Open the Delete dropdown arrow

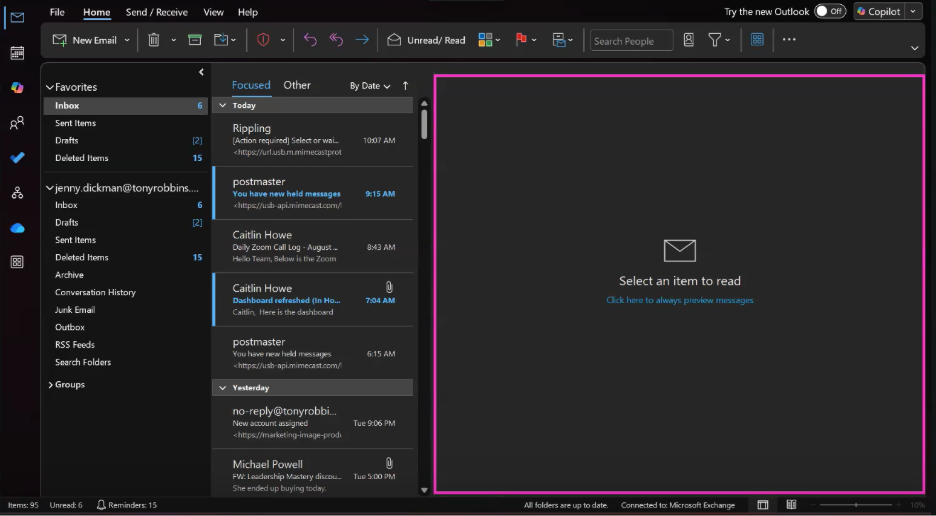tap(173, 41)
